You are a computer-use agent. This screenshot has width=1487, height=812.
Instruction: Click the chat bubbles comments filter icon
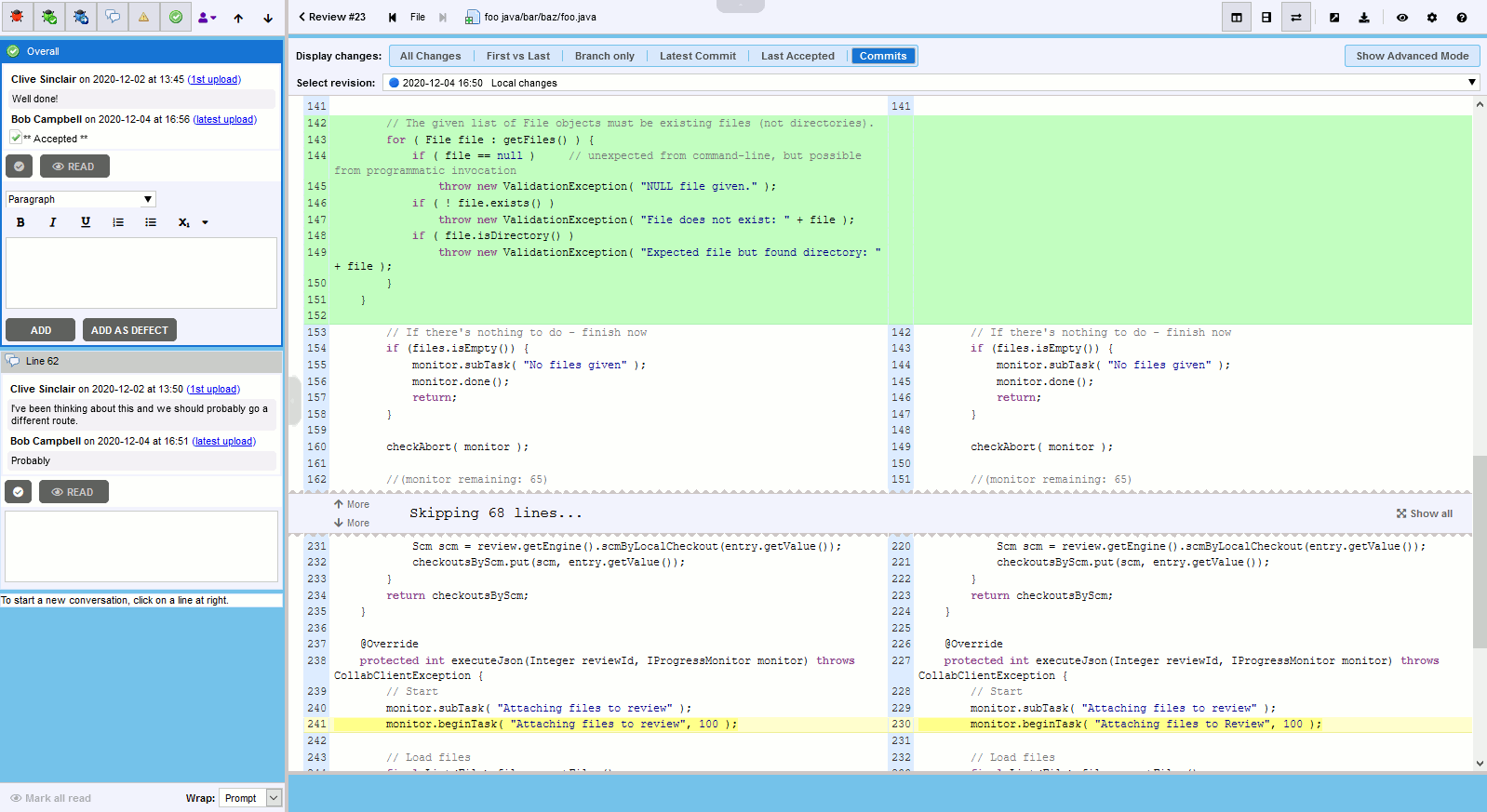pyautogui.click(x=112, y=17)
